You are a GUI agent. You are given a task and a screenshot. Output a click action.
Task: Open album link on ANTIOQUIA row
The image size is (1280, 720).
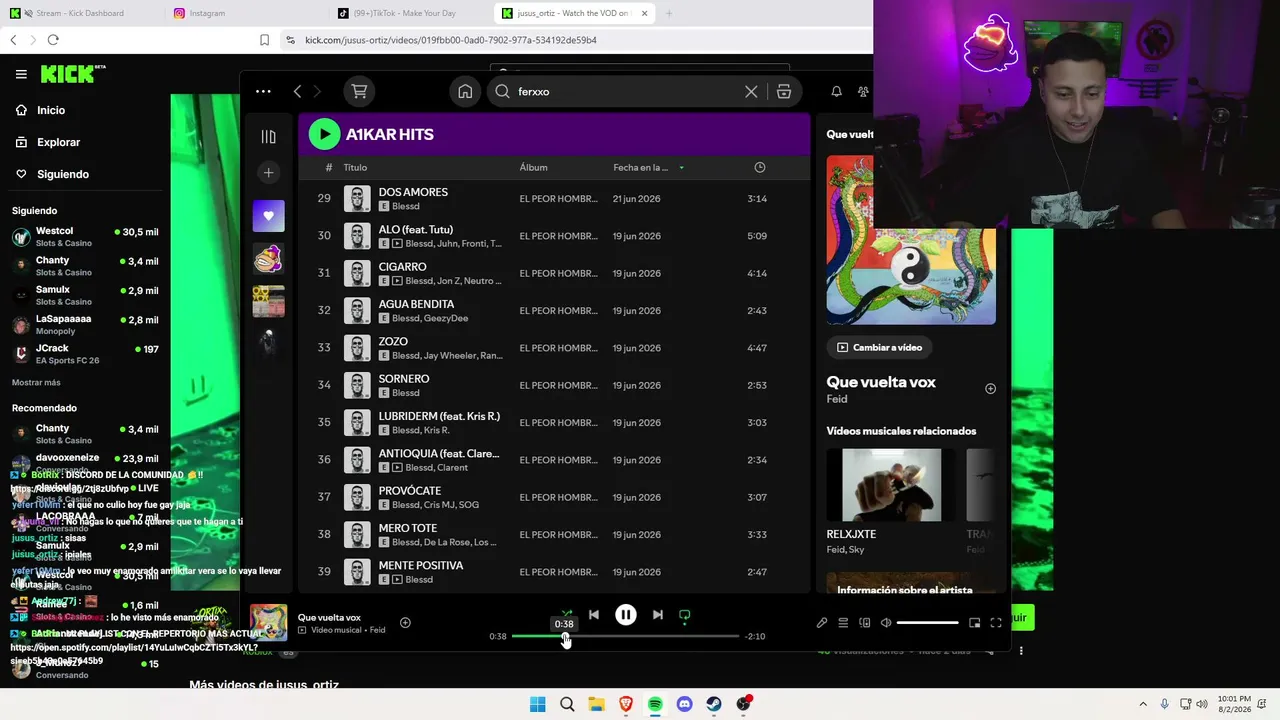point(558,460)
